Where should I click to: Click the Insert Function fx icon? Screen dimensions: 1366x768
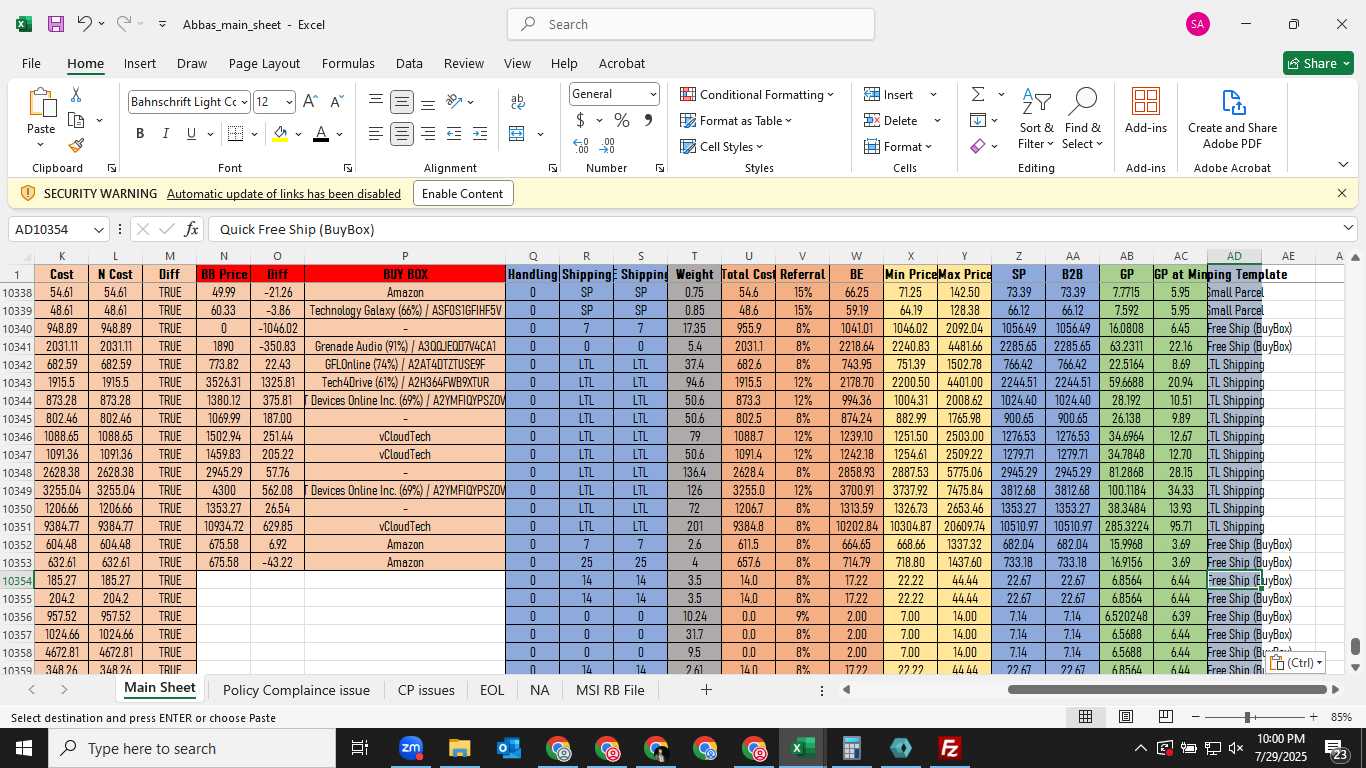click(192, 229)
